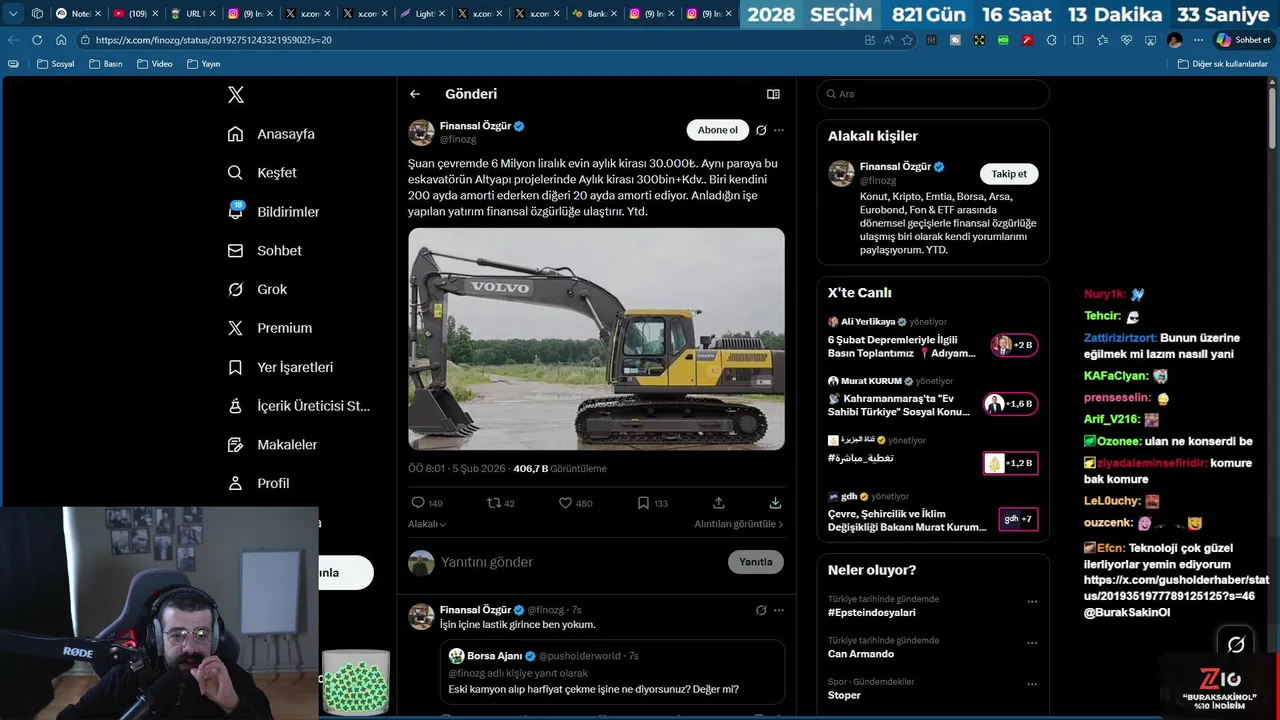
Task: Open browser extensions puzzle icon
Action: tap(1051, 40)
